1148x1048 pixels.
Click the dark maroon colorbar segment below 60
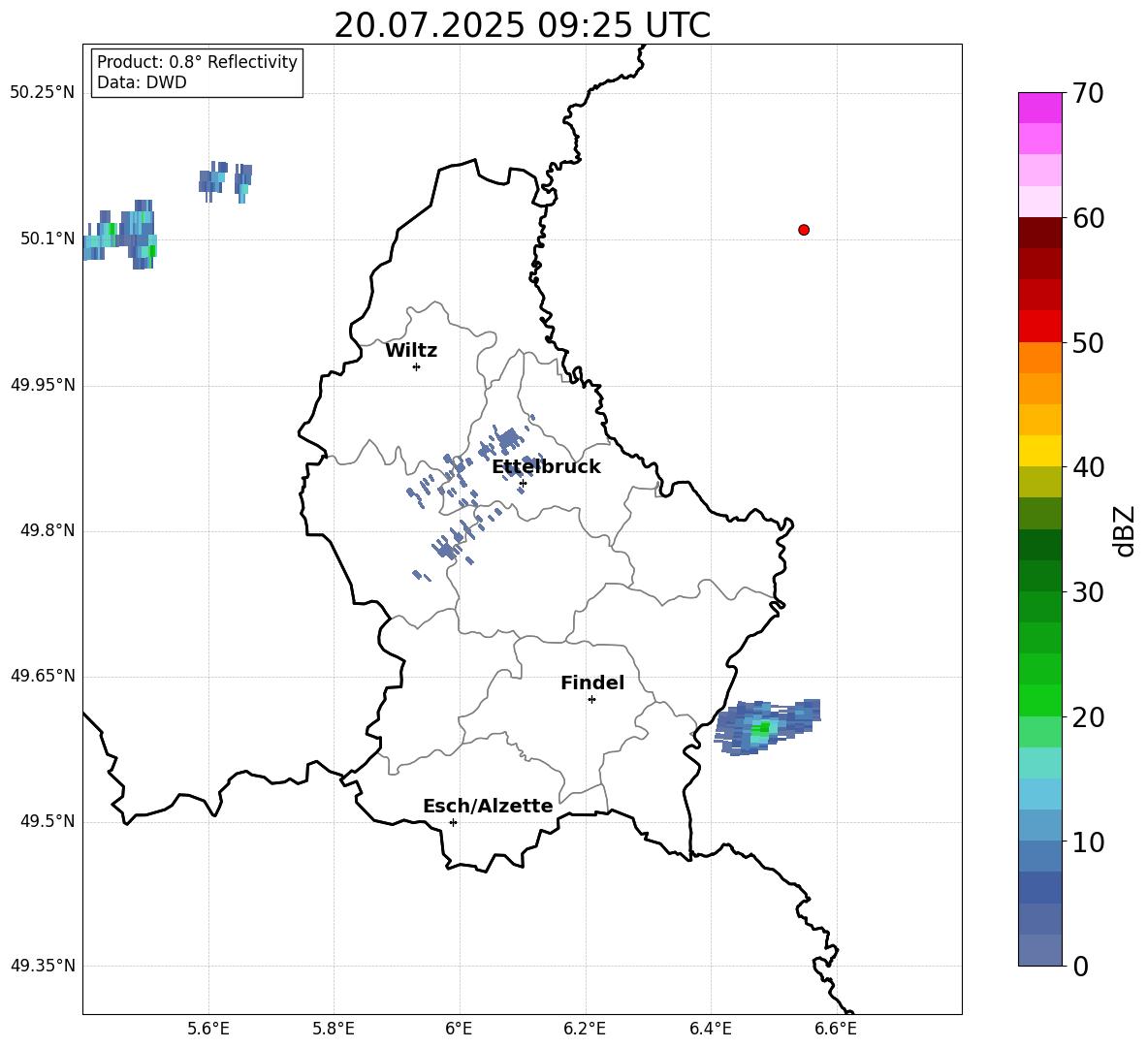click(x=1040, y=233)
